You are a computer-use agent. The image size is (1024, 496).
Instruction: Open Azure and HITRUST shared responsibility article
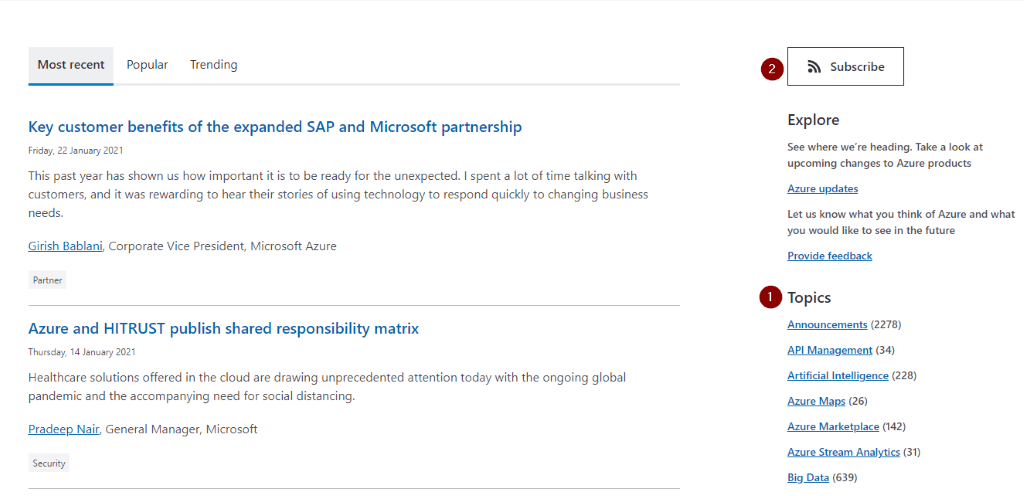point(223,328)
